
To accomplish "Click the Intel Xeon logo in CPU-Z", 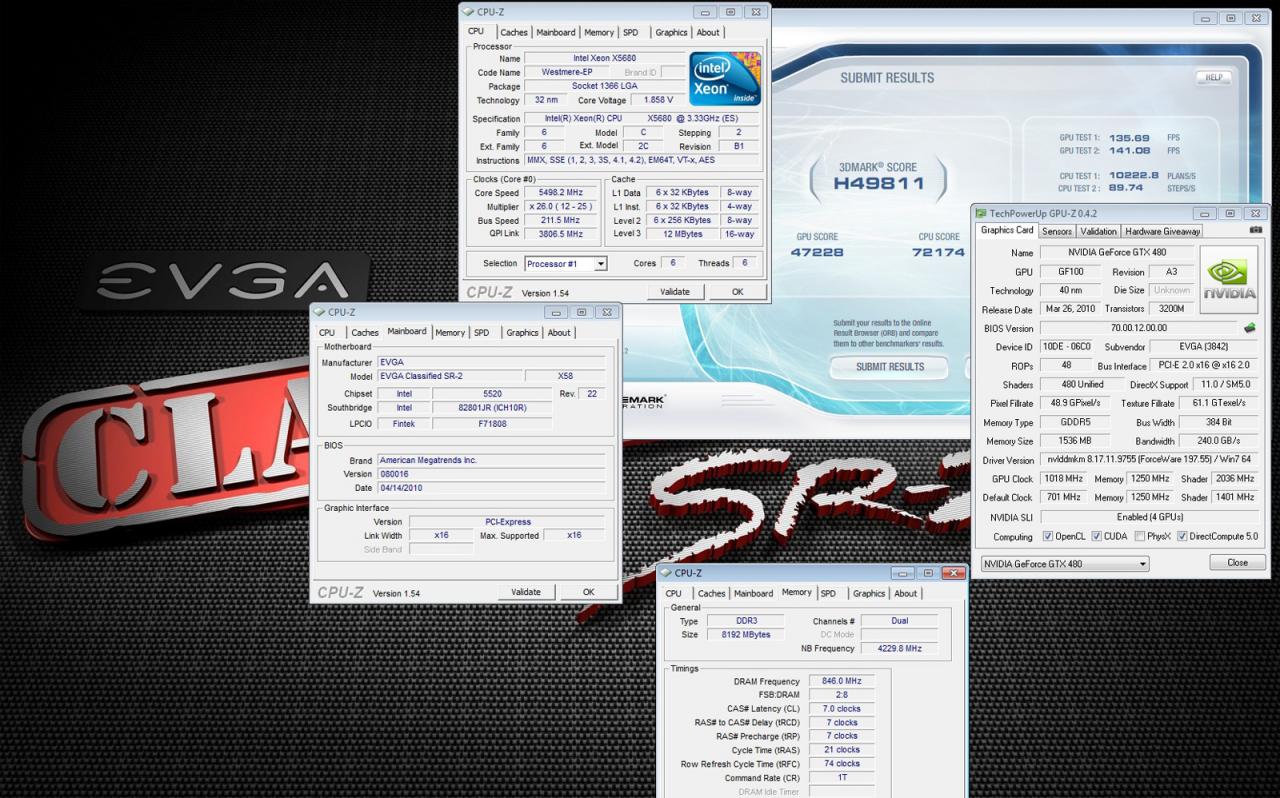I will click(725, 79).
